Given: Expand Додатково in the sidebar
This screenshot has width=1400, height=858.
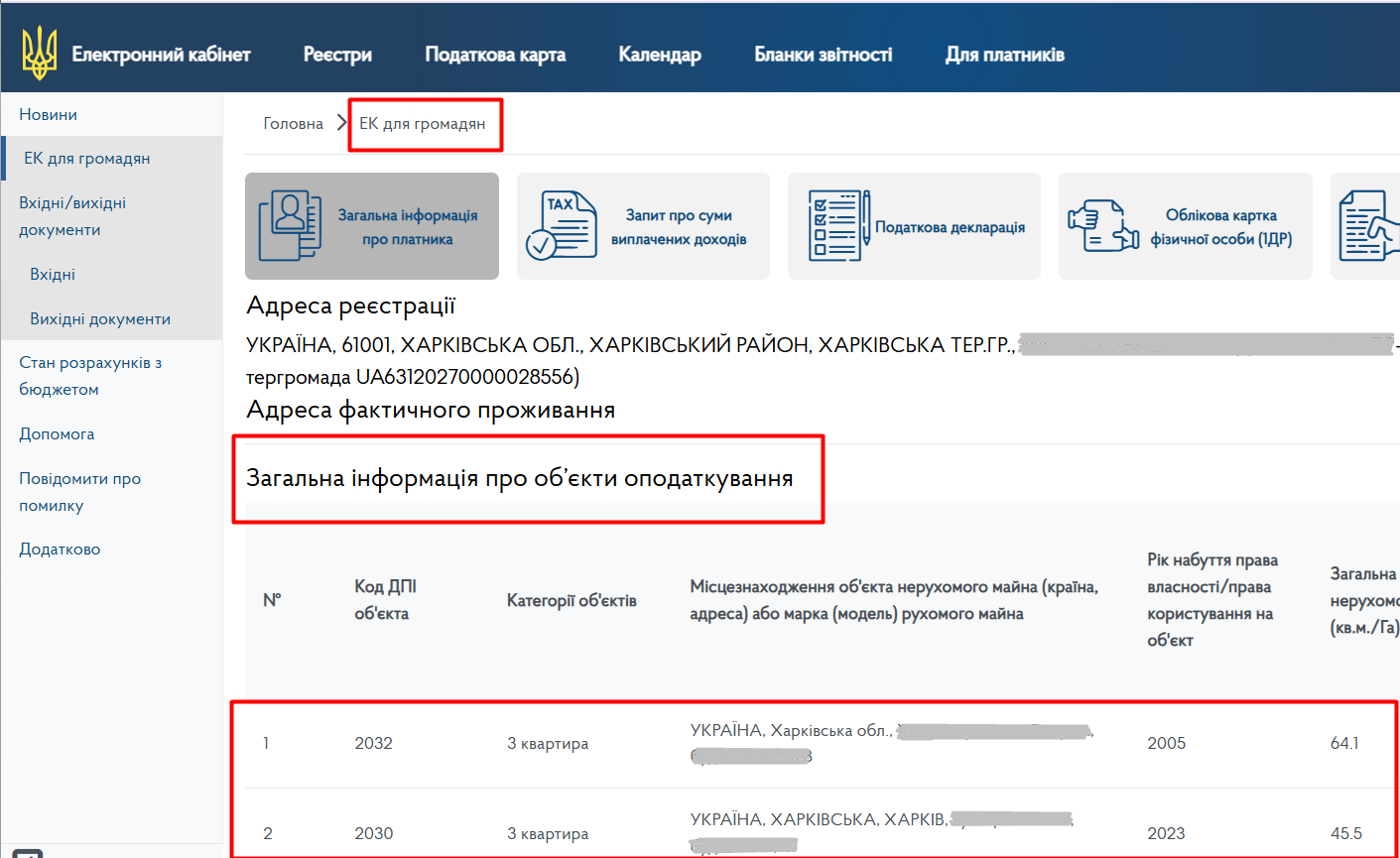Looking at the screenshot, I should pyautogui.click(x=60, y=550).
